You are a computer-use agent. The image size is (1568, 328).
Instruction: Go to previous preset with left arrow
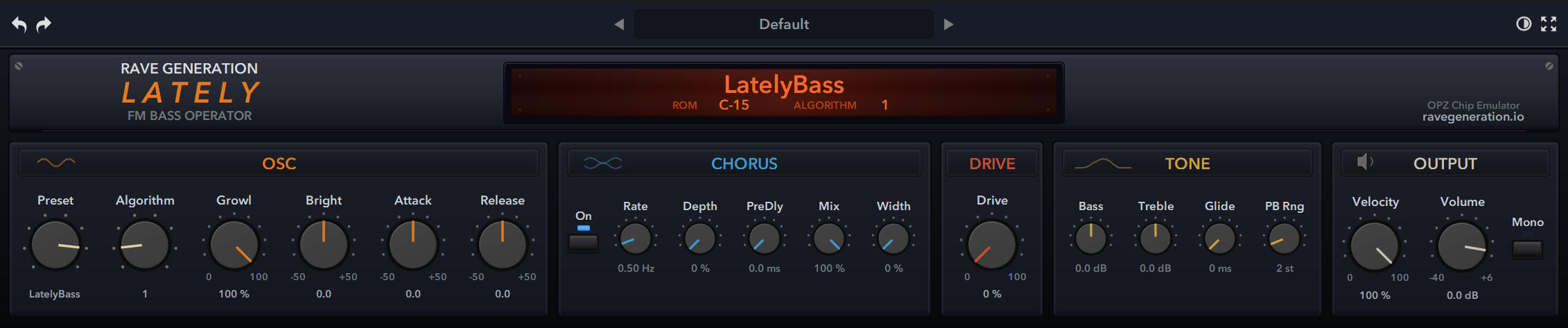[x=619, y=24]
